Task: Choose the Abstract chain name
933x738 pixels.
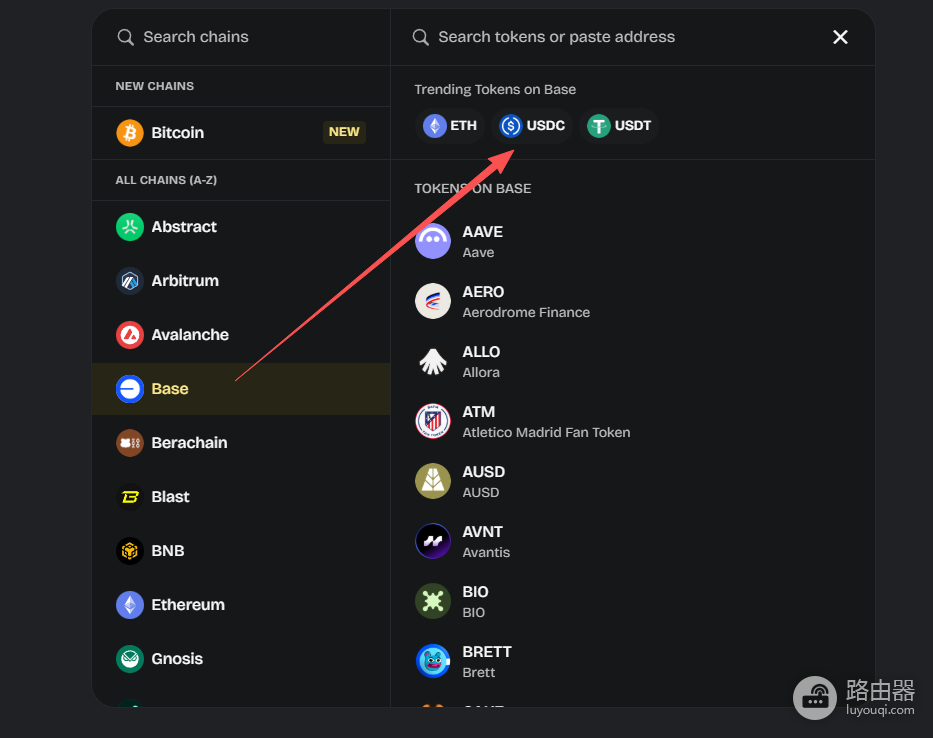Action: pos(184,227)
